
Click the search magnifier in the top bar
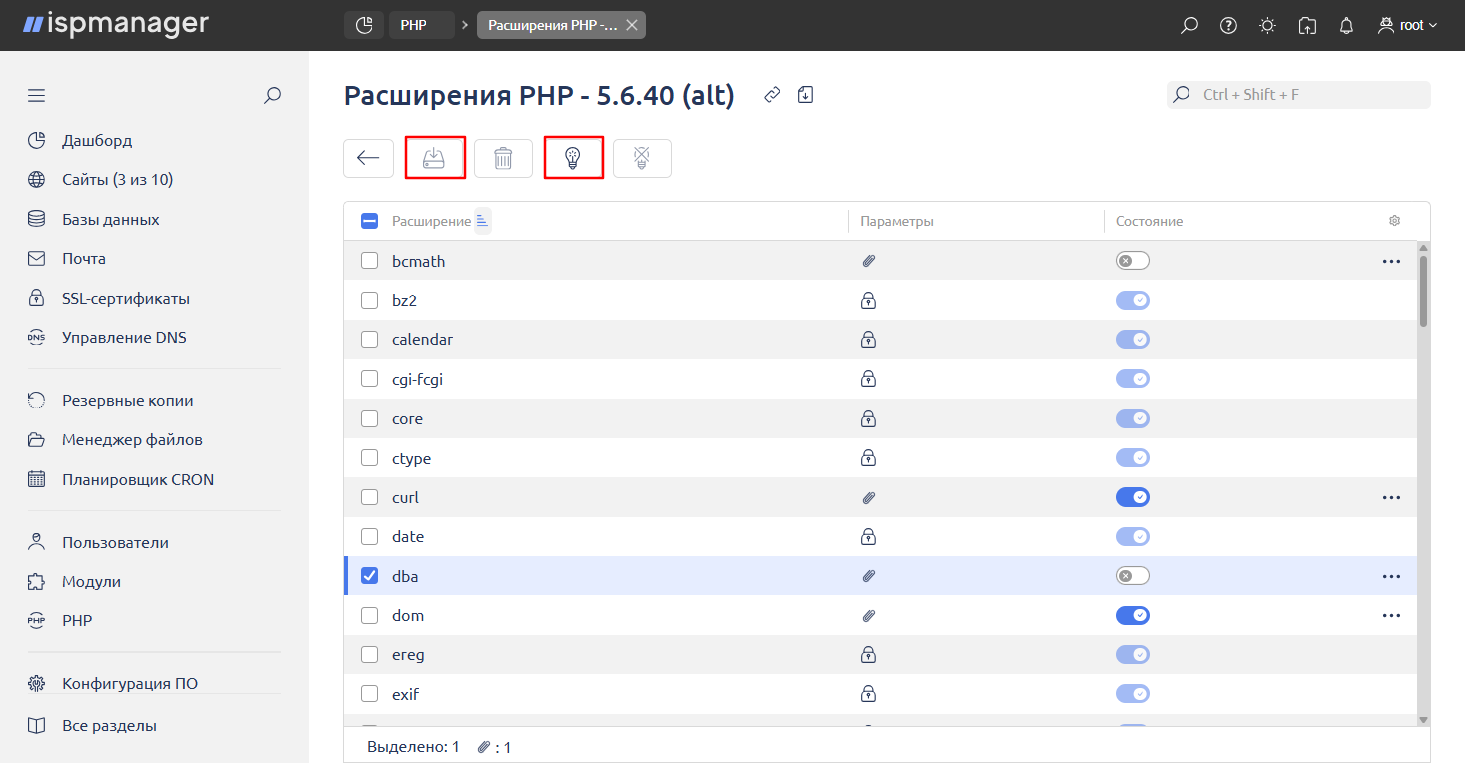pos(1189,25)
